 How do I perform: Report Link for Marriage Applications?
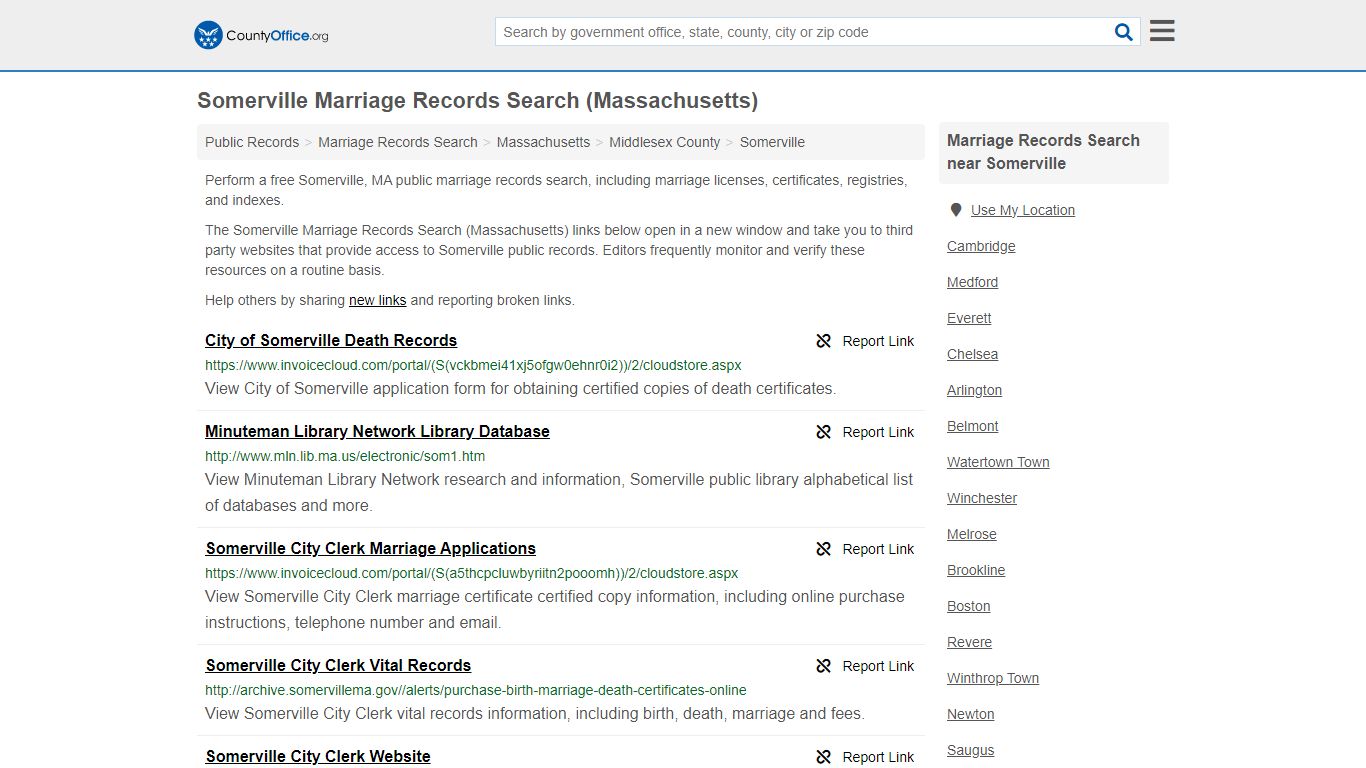[x=878, y=549]
